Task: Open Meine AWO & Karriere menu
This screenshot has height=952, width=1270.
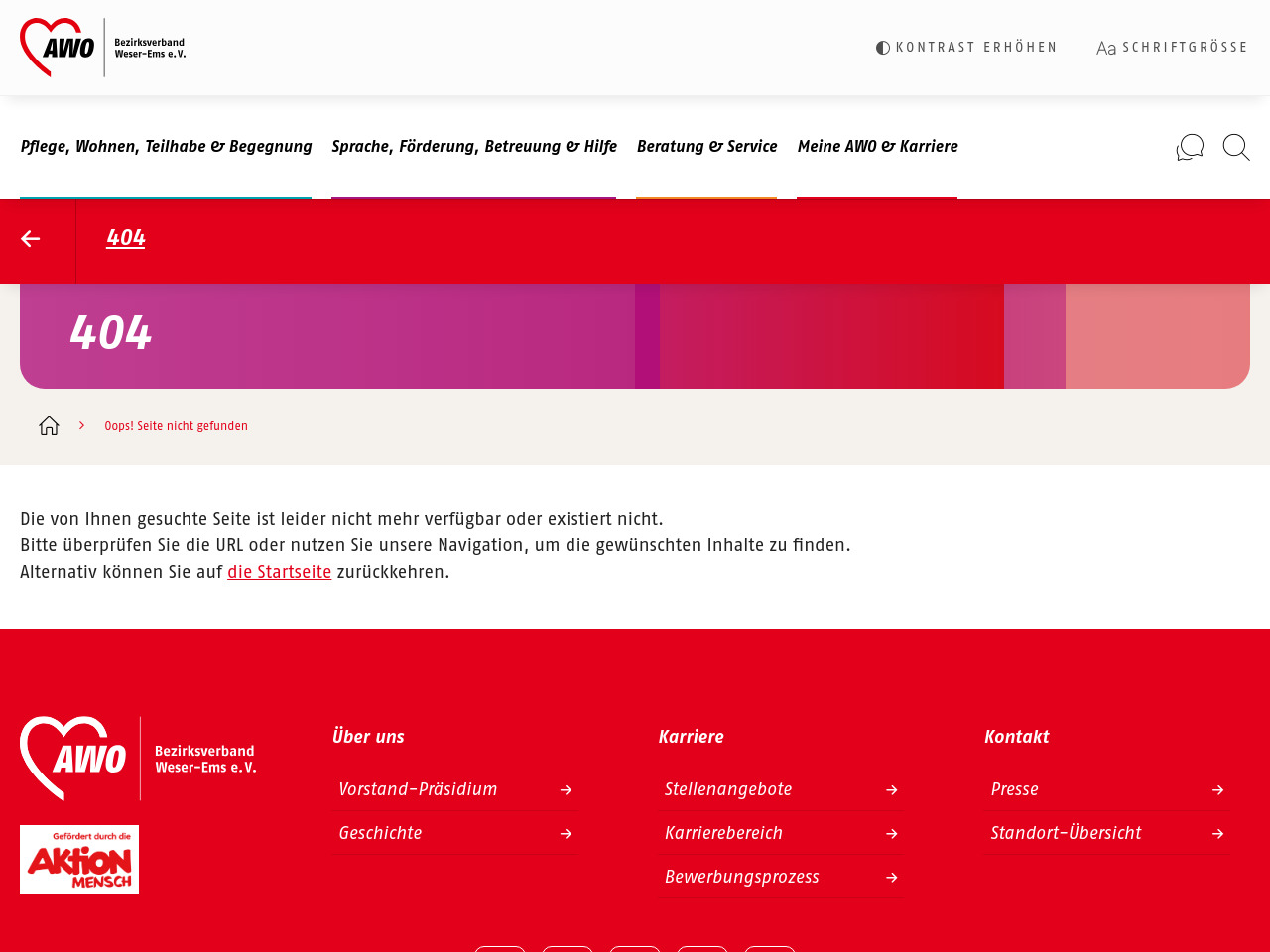Action: pyautogui.click(x=877, y=147)
